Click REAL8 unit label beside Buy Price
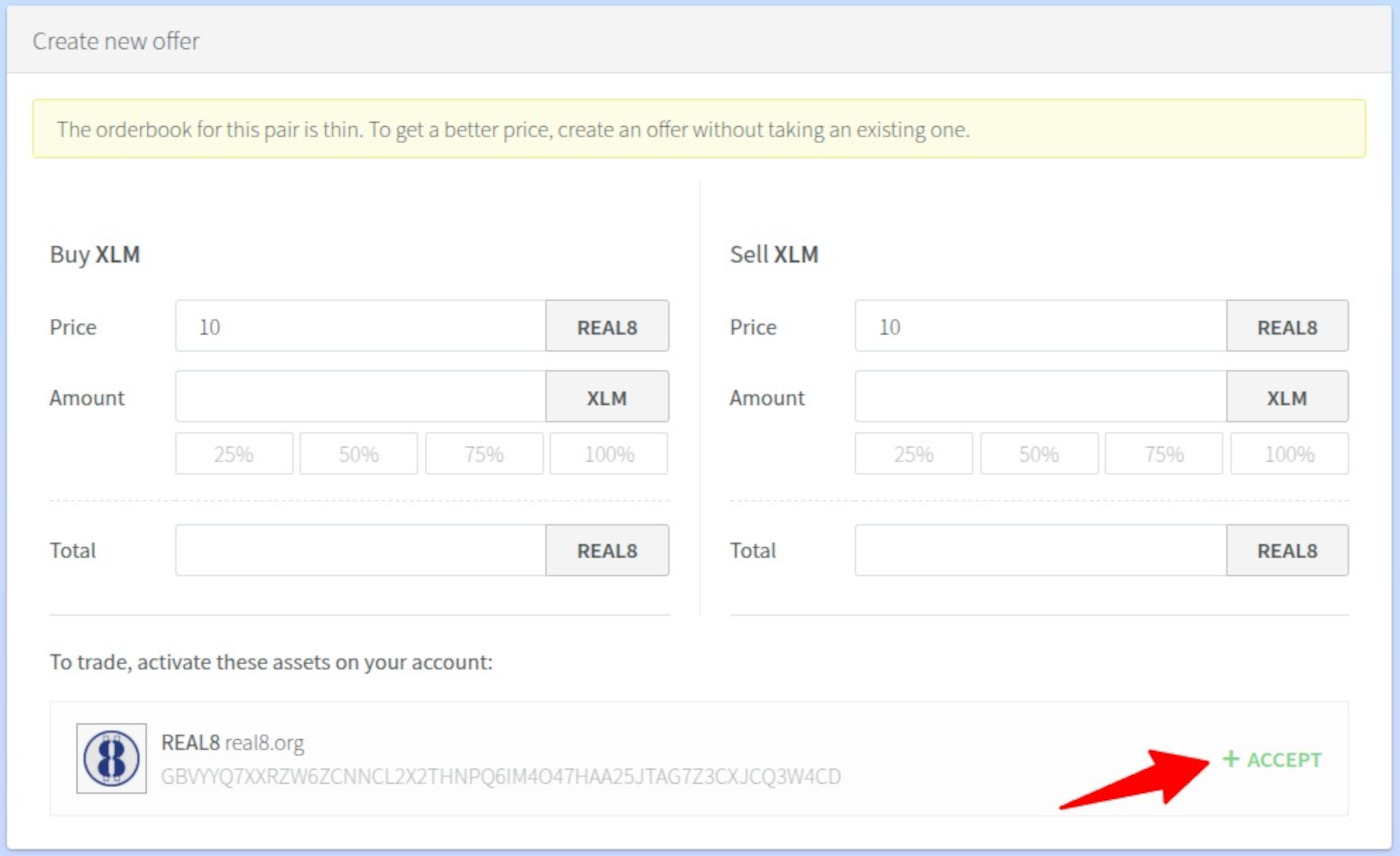 click(x=607, y=326)
